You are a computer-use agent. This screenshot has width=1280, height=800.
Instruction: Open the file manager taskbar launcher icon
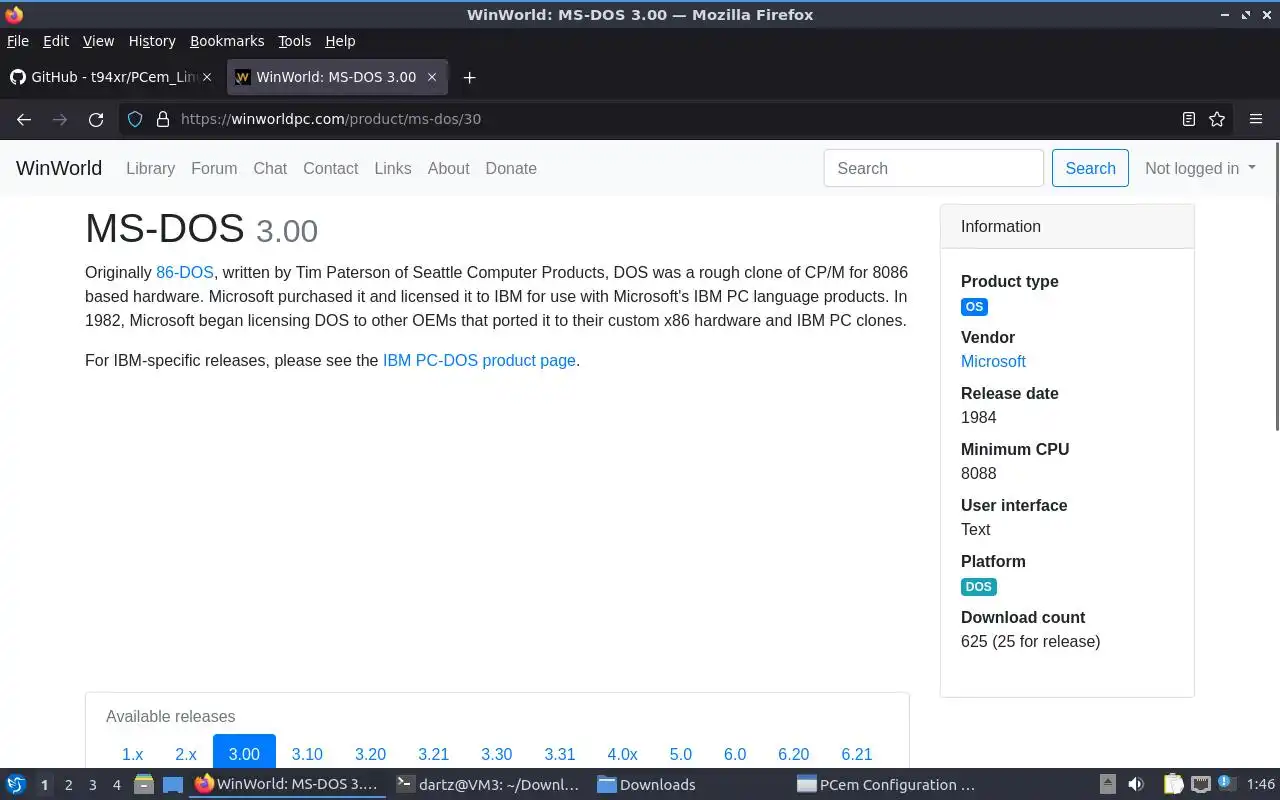[143, 784]
